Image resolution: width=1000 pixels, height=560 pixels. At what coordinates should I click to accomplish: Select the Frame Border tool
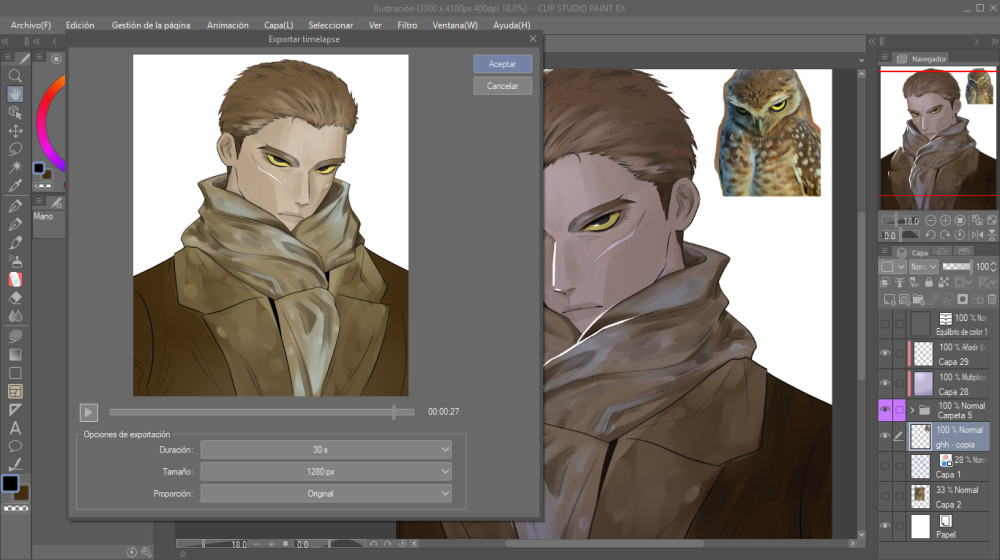(x=15, y=391)
